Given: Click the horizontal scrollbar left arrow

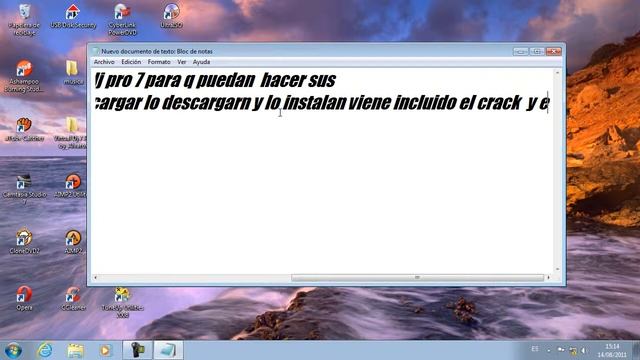Looking at the screenshot, I should [96, 278].
